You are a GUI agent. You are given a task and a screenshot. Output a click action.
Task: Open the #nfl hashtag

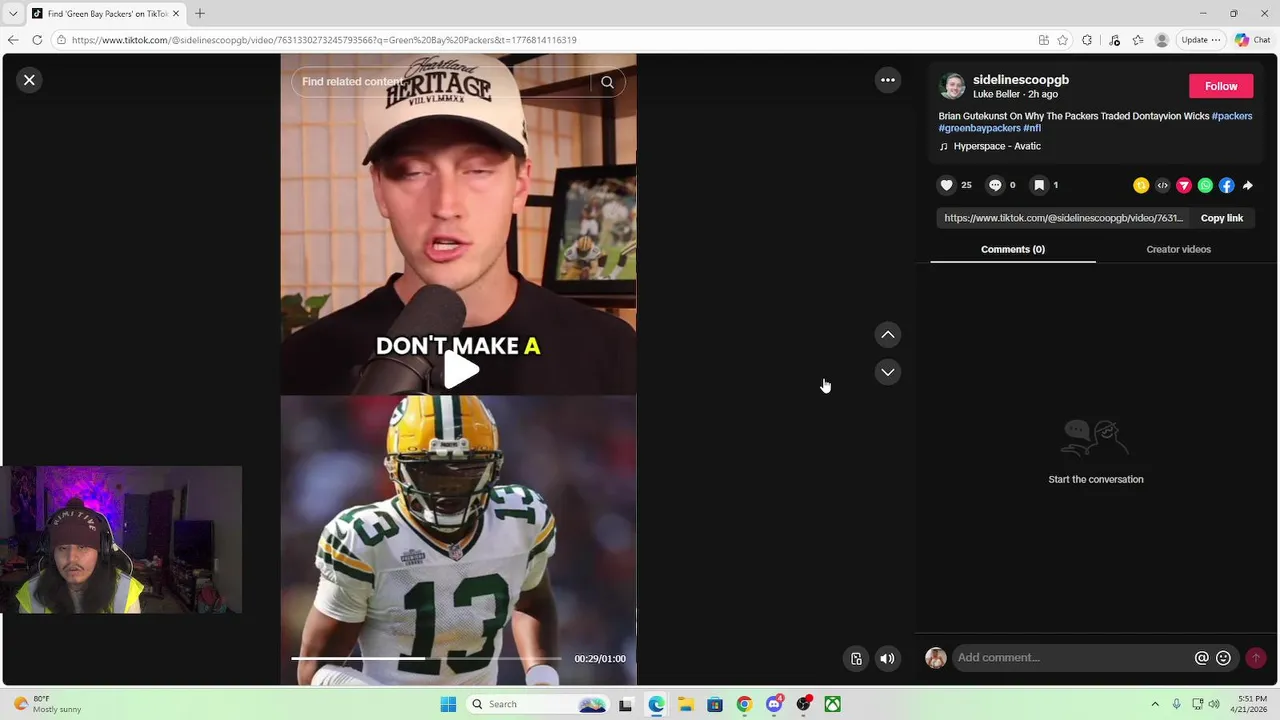click(x=1032, y=128)
